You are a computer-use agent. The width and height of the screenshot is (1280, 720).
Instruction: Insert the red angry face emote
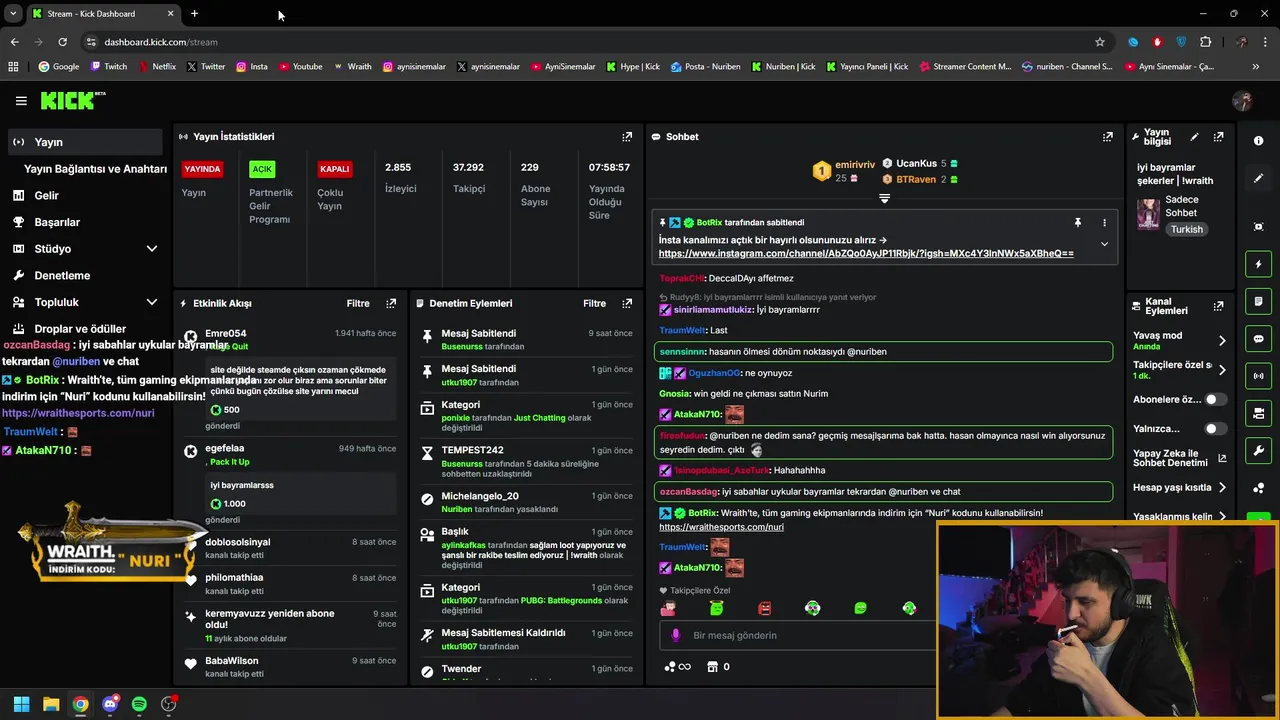point(765,608)
